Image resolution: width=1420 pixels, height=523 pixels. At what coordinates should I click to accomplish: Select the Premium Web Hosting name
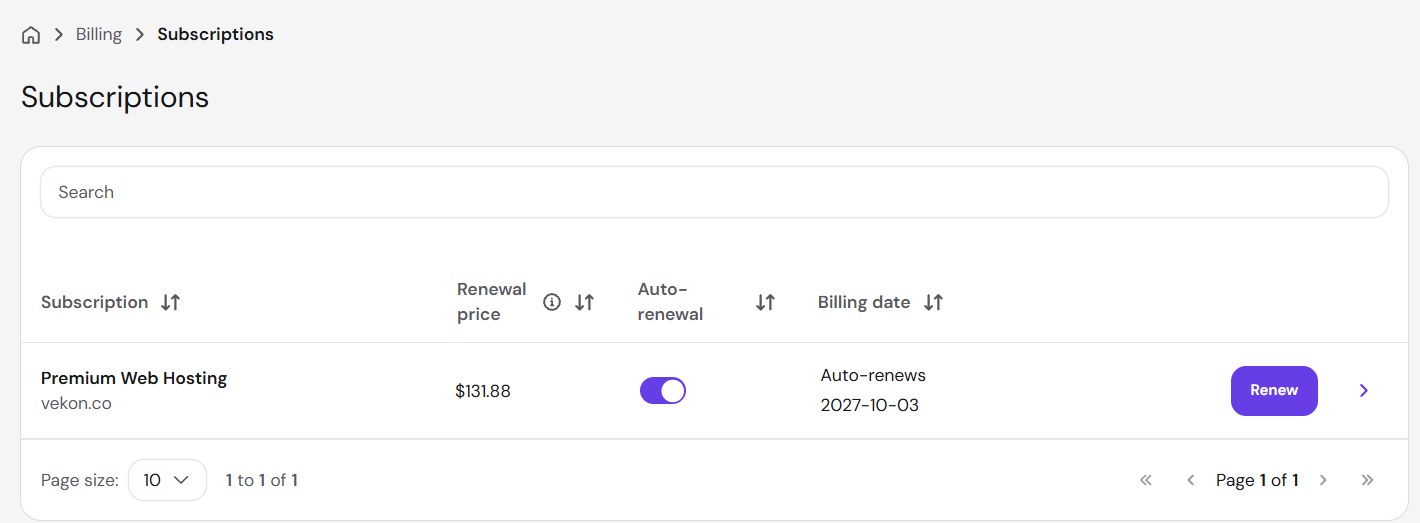[134, 378]
